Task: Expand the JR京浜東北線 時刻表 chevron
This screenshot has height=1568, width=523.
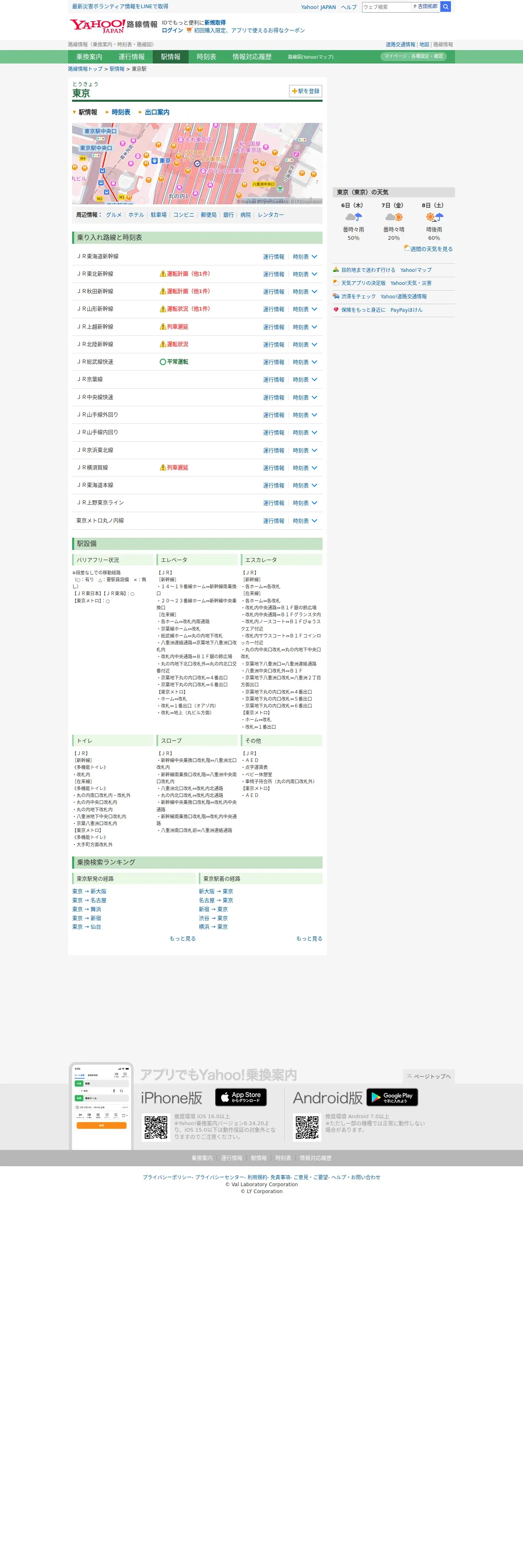Action: (x=315, y=450)
